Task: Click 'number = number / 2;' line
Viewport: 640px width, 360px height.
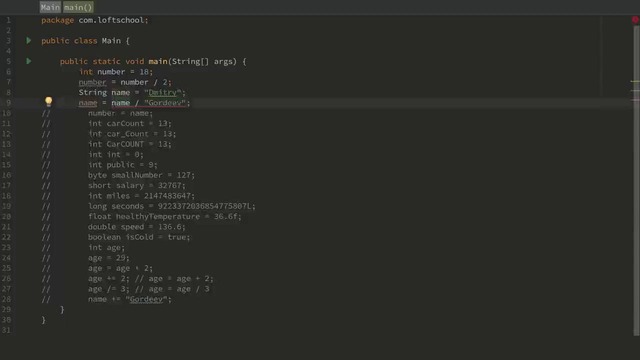Action: tap(125, 82)
